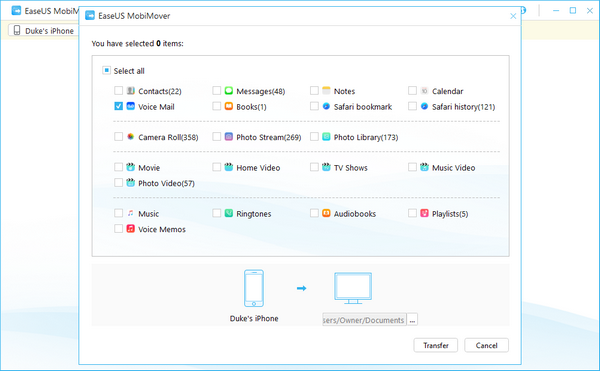The image size is (600, 371).
Task: Select the TV Shows checkbox
Action: [314, 167]
